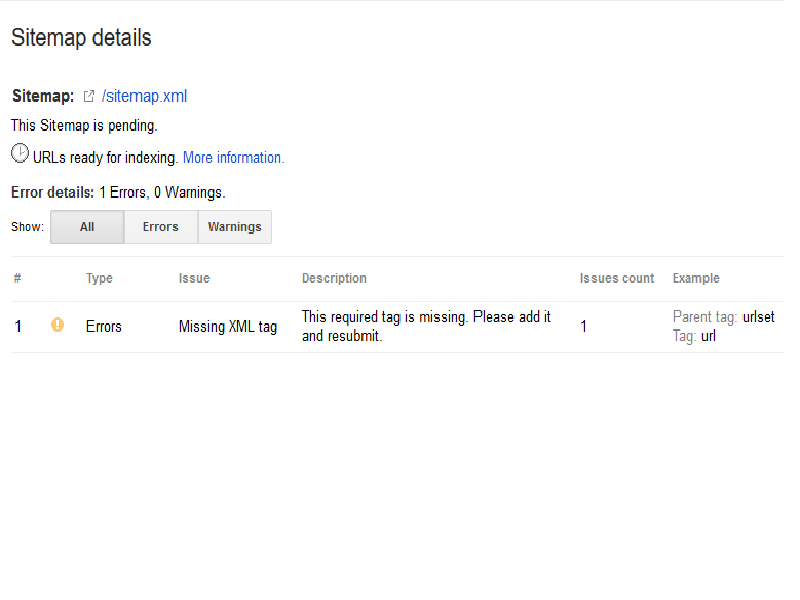
Task: Click the required tag missing description text
Action: pyautogui.click(x=426, y=326)
